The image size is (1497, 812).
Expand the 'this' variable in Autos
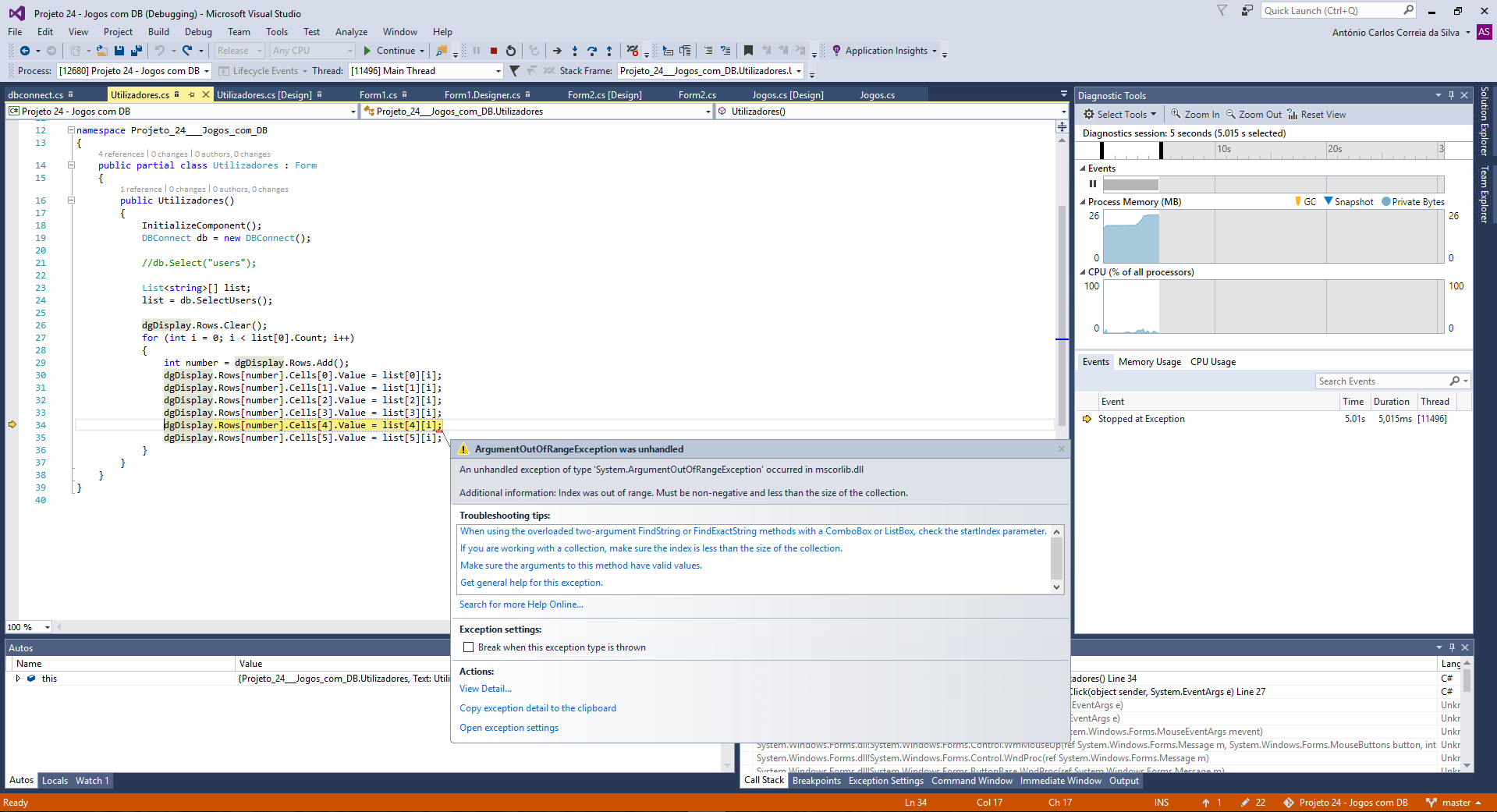(x=18, y=679)
